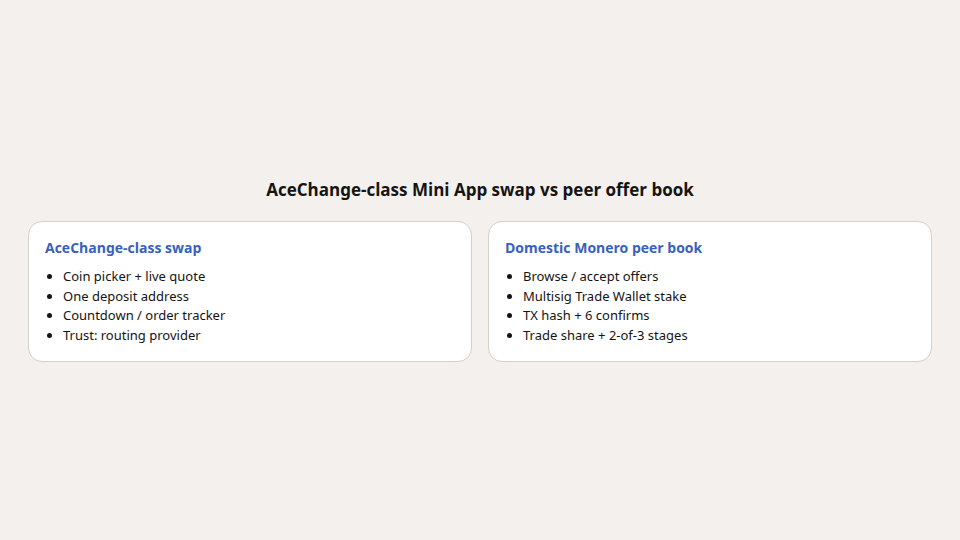
Task: Click the 'Countdown / order tracker' item
Action: pyautogui.click(x=144, y=316)
